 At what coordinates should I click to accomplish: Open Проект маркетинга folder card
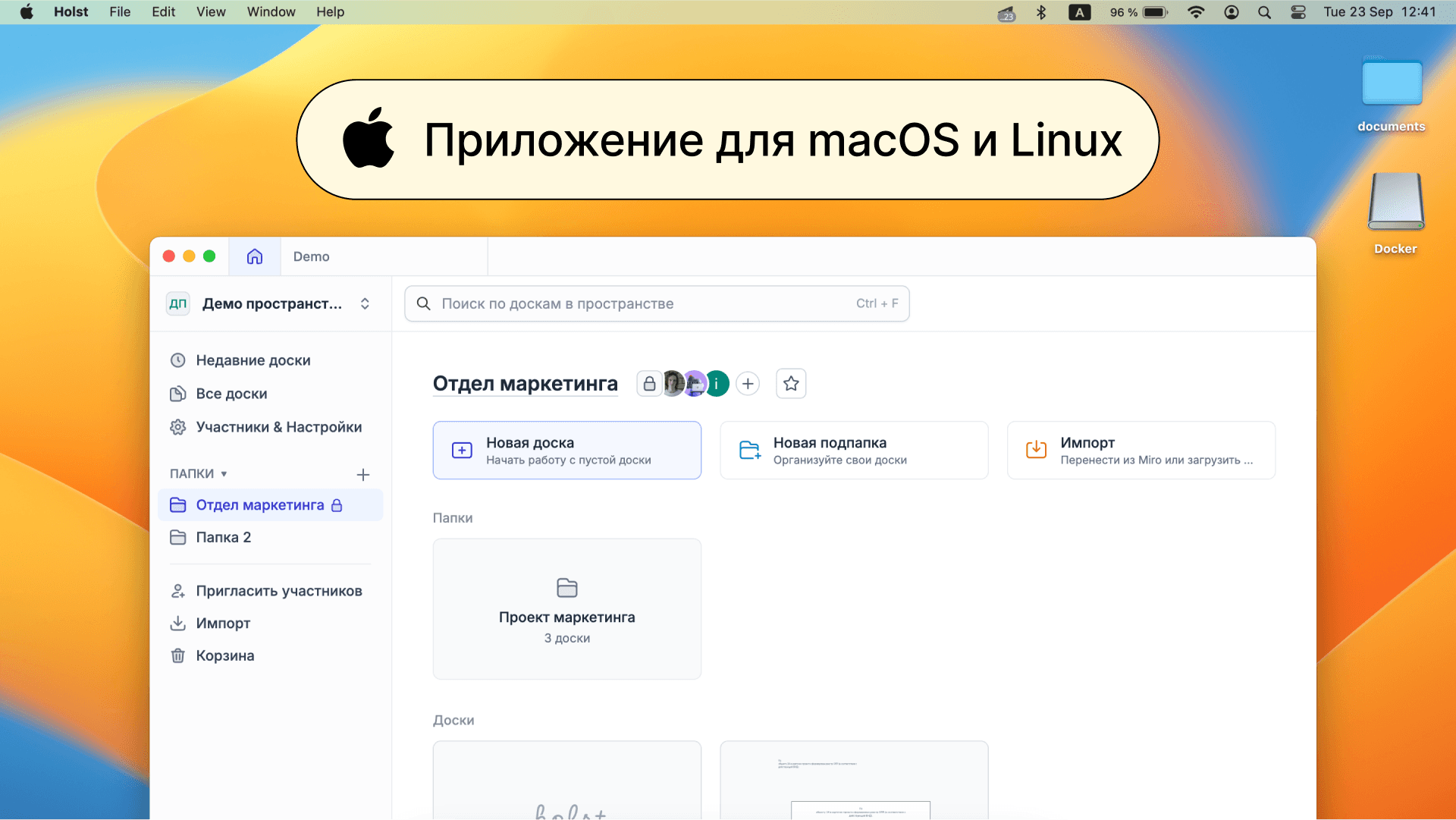(x=567, y=609)
